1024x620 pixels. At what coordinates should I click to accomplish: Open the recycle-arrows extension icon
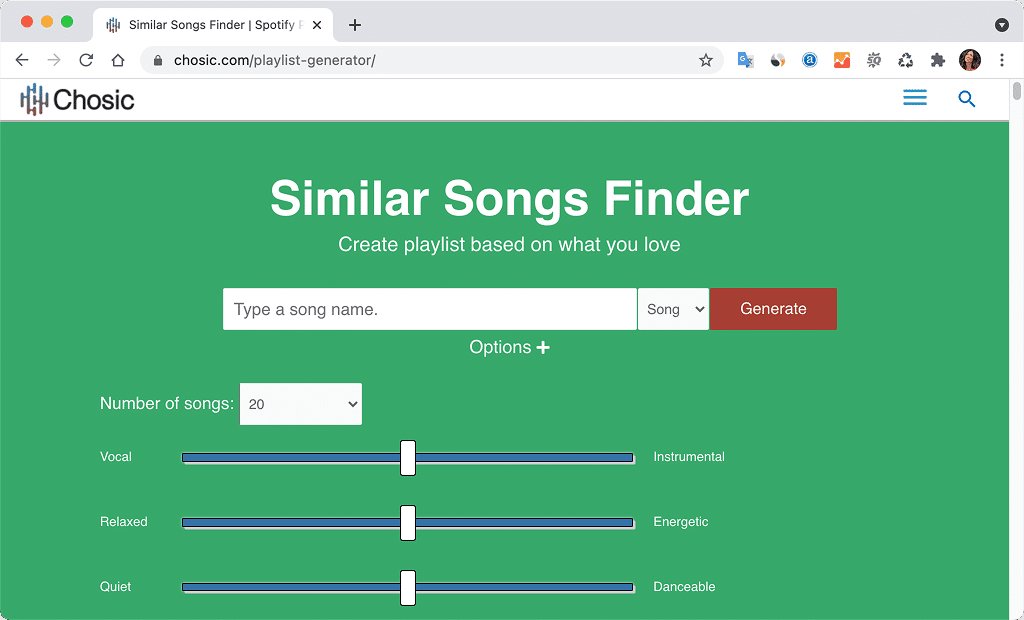[905, 60]
